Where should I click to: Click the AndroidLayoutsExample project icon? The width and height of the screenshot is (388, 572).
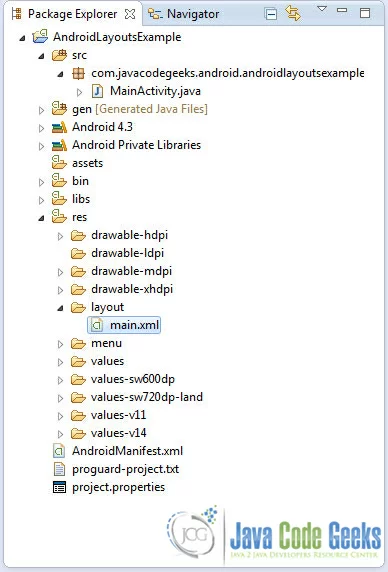tap(40, 36)
